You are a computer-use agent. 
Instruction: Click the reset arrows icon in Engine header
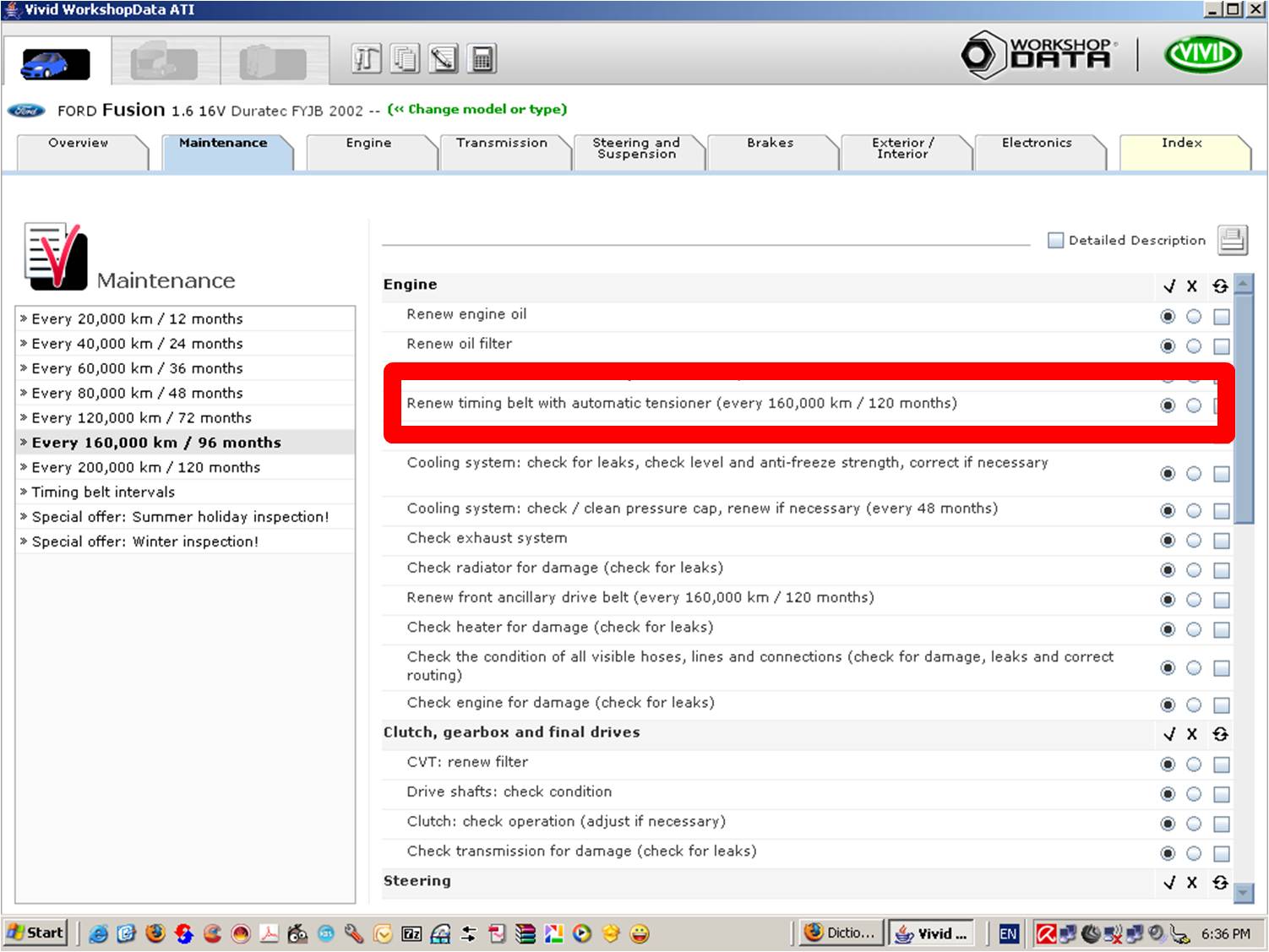(x=1220, y=286)
